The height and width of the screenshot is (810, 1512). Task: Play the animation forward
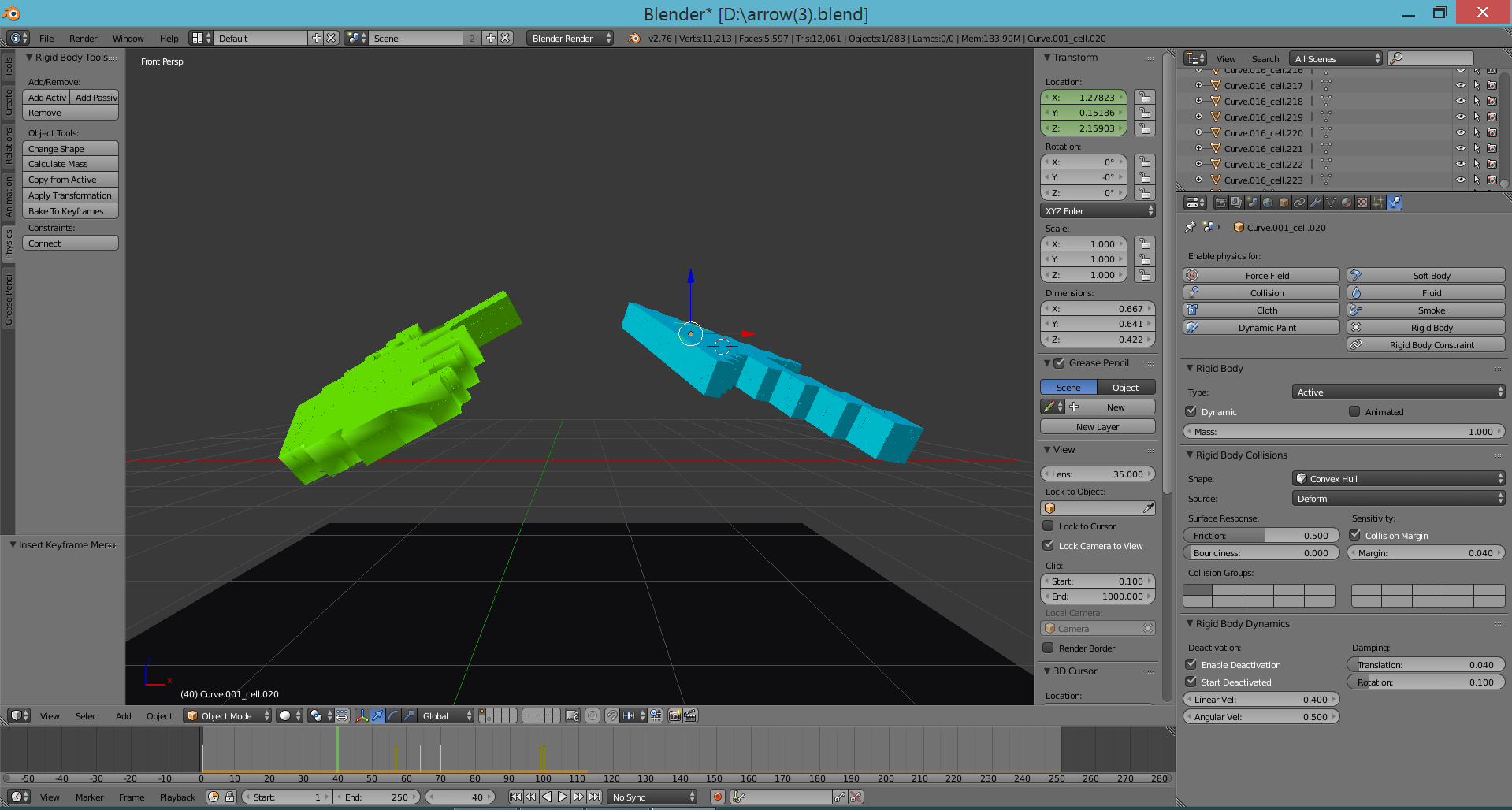point(563,797)
